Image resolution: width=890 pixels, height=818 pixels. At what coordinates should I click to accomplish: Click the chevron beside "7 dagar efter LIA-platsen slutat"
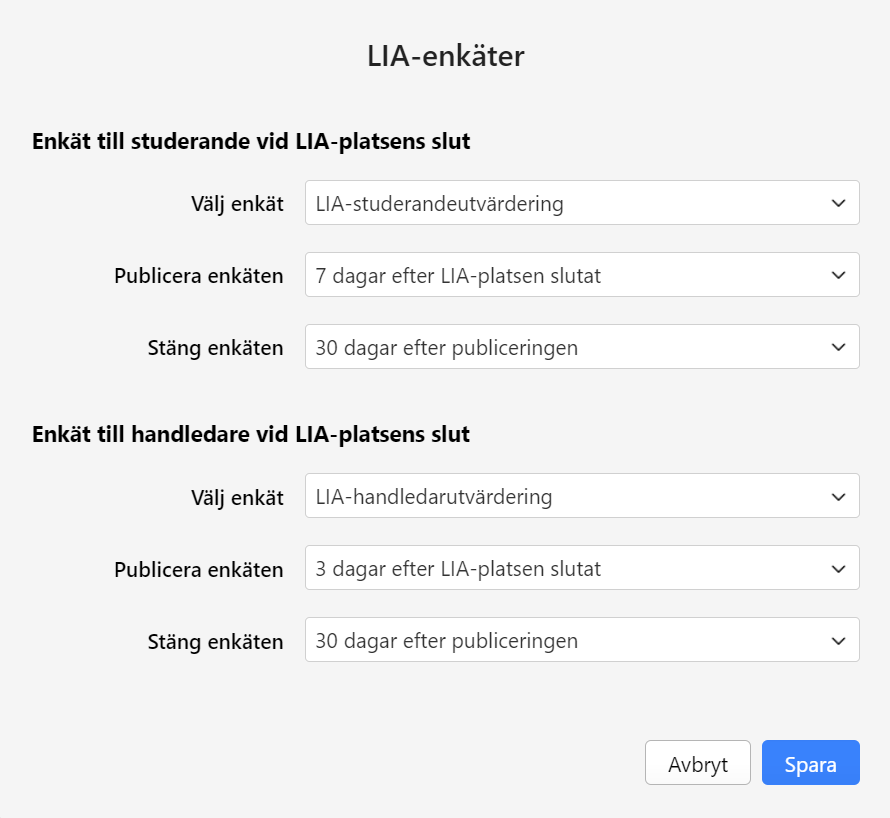(838, 276)
